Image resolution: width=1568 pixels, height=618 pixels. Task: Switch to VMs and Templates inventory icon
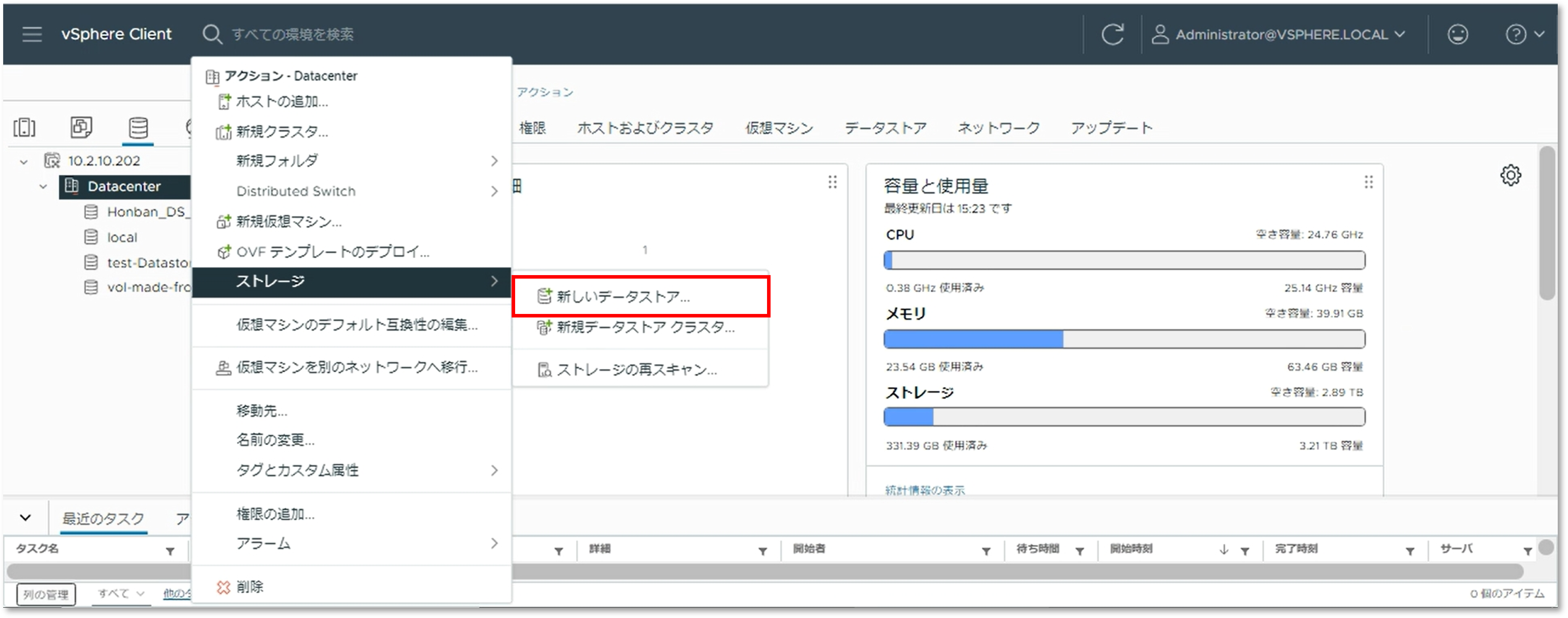pos(81,127)
